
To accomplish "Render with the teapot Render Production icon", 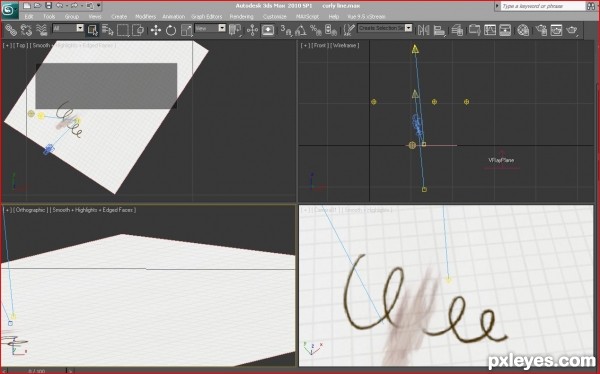I will tap(572, 30).
